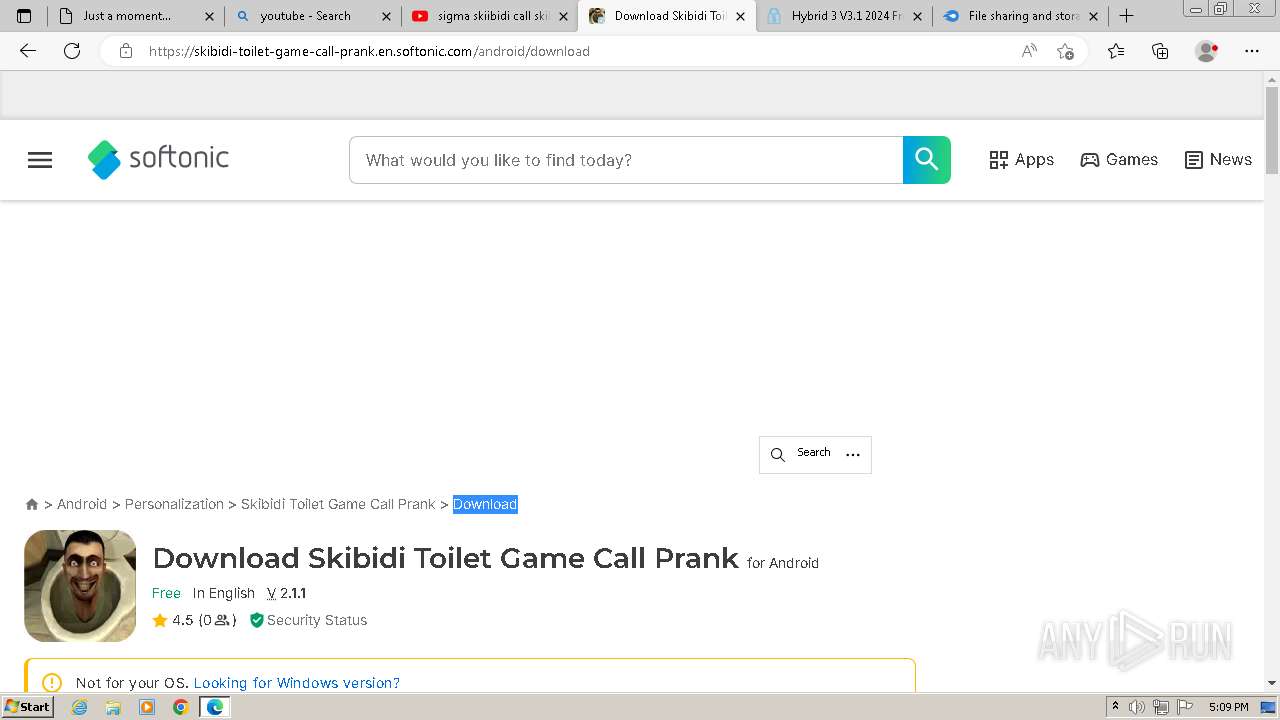This screenshot has height=720, width=1280.
Task: Click the browser back arrow
Action: tap(28, 51)
